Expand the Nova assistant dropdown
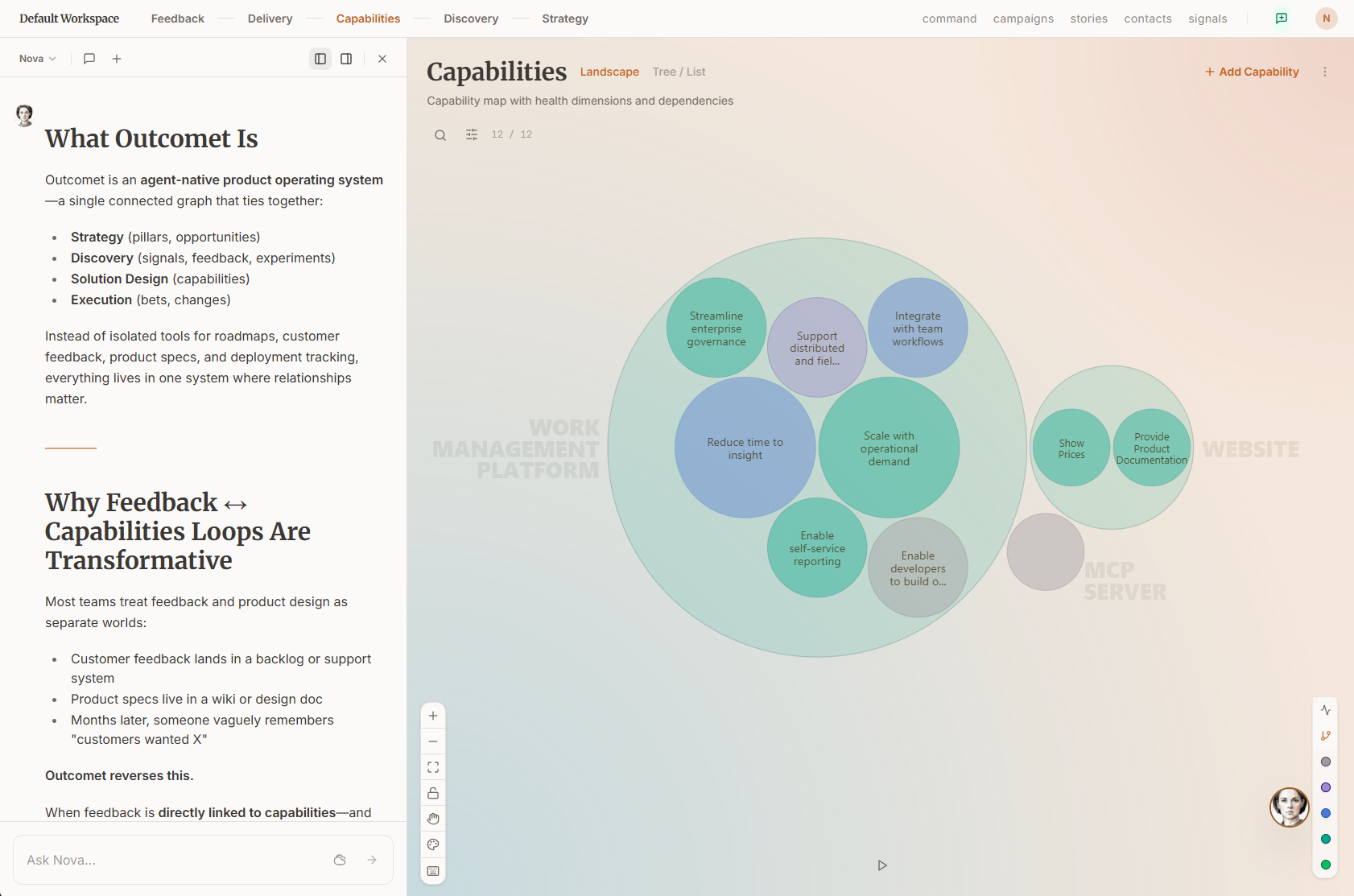Screen dimensions: 1354x896 click(x=38, y=59)
